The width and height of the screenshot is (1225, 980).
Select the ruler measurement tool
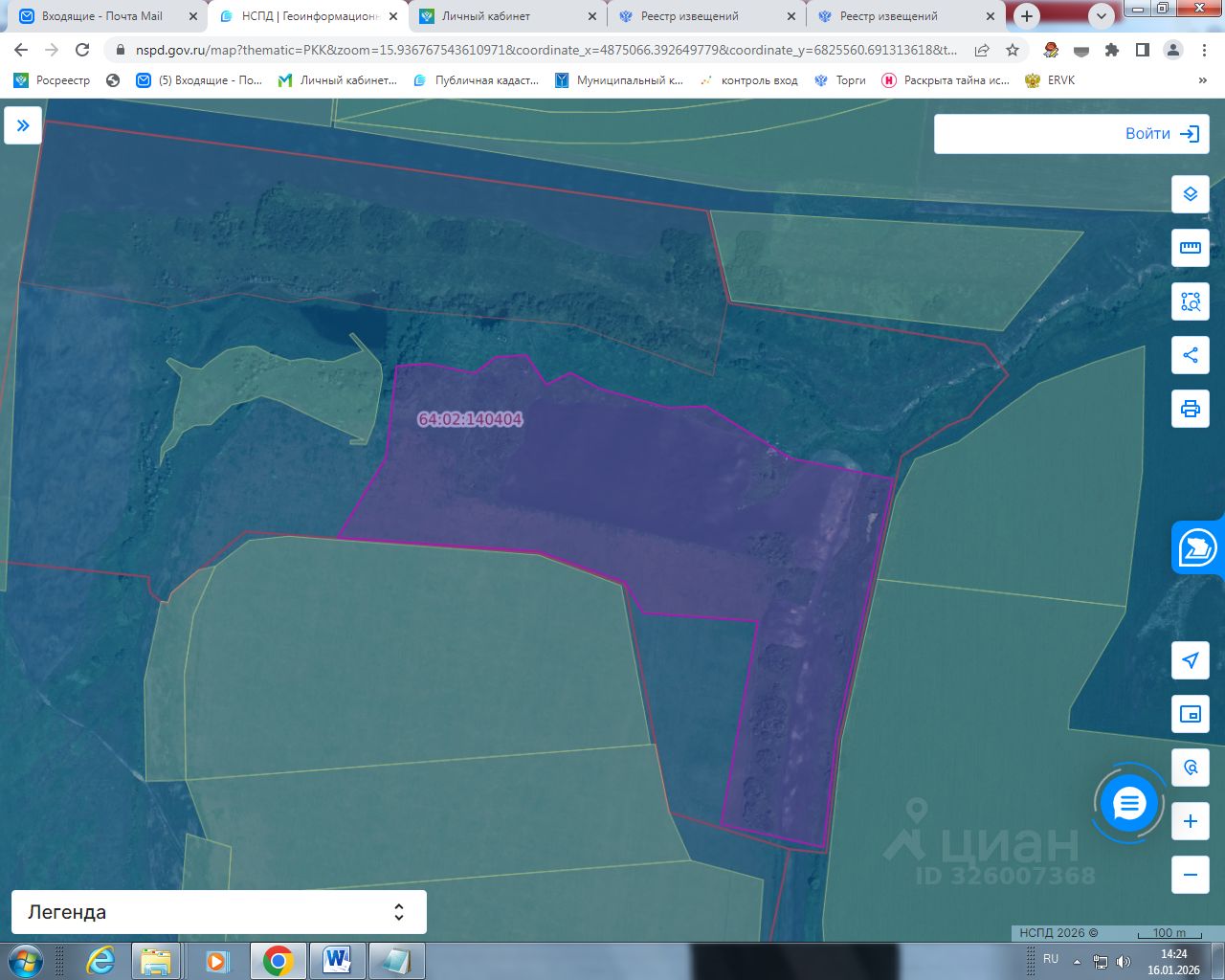pyautogui.click(x=1191, y=248)
